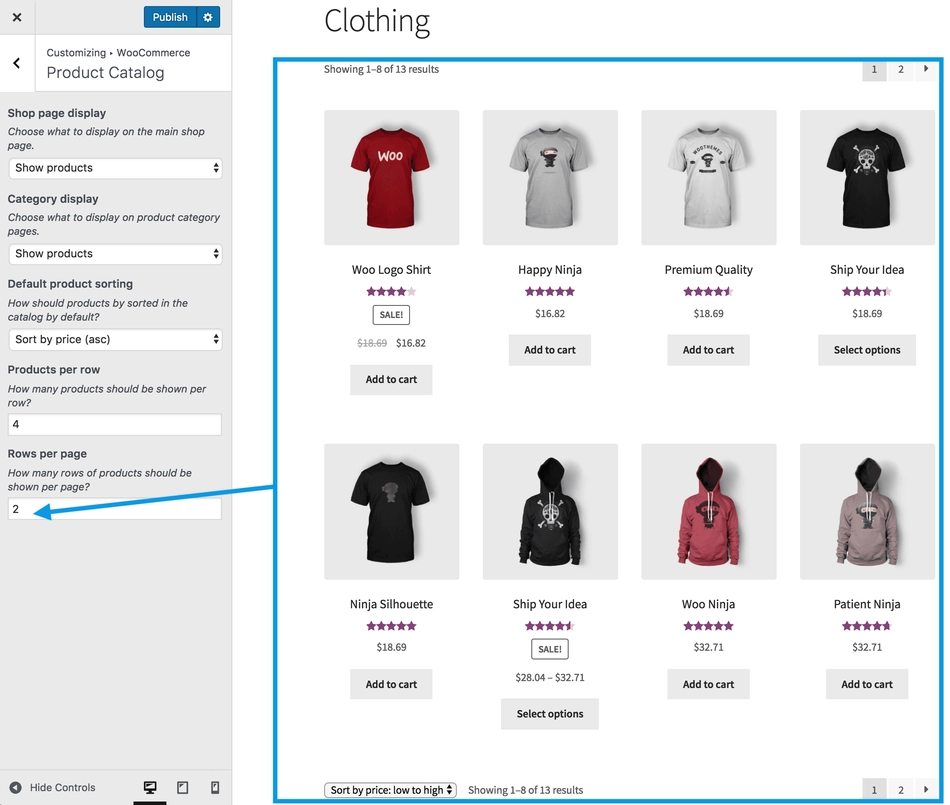The width and height of the screenshot is (950, 805).
Task: Click Products per row input field
Action: tap(115, 424)
